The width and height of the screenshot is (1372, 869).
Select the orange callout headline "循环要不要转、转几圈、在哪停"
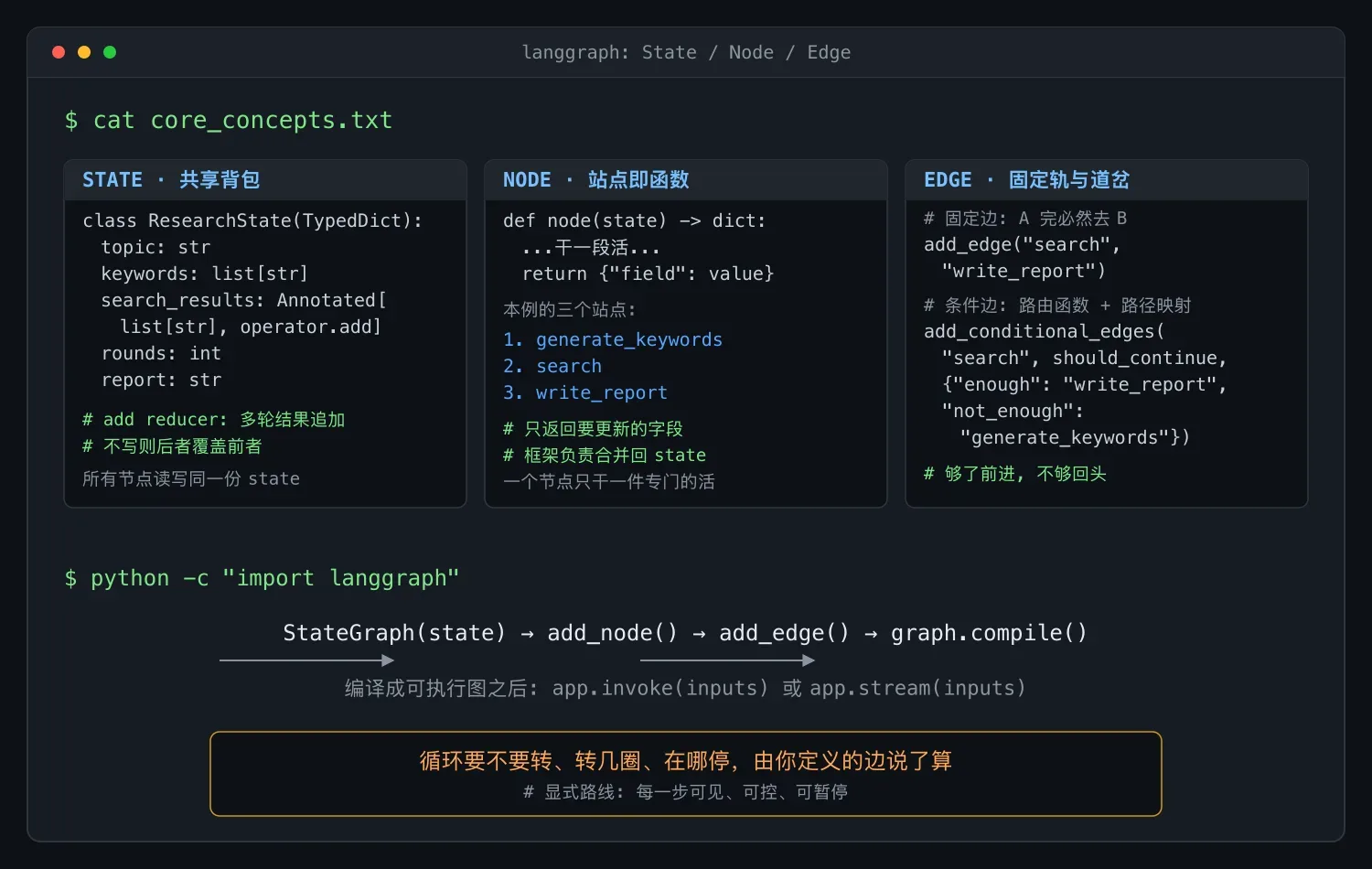(575, 761)
